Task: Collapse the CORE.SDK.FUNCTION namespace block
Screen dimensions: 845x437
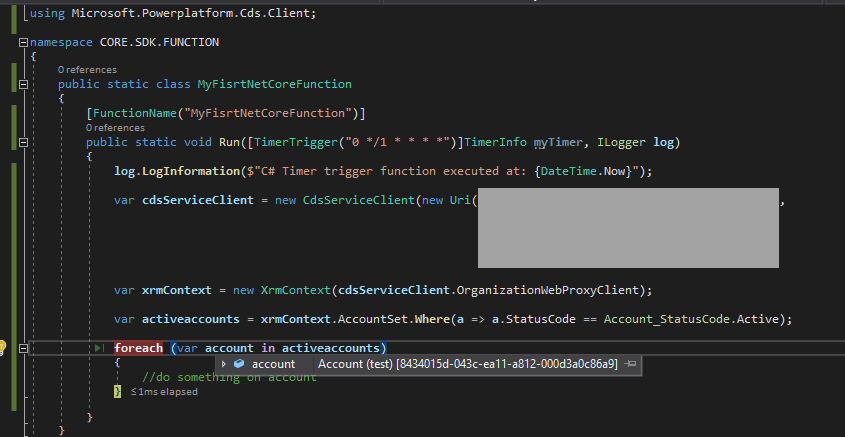Action: point(23,42)
